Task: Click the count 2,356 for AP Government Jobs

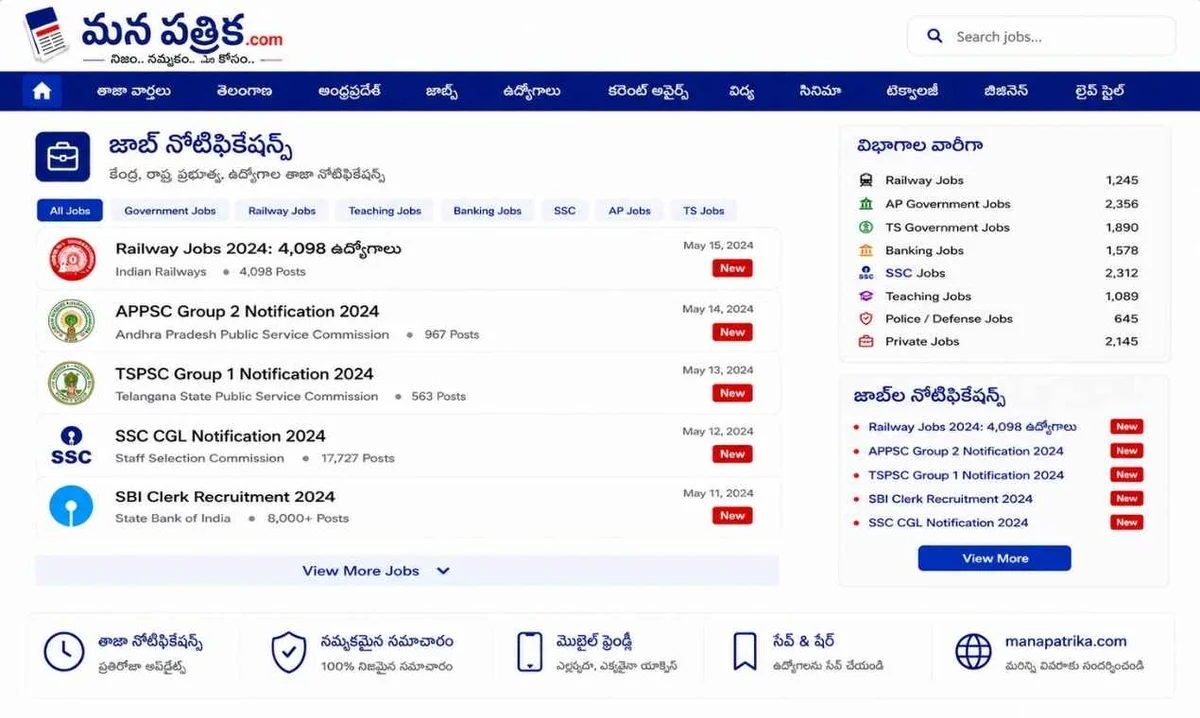Action: [x=1122, y=203]
